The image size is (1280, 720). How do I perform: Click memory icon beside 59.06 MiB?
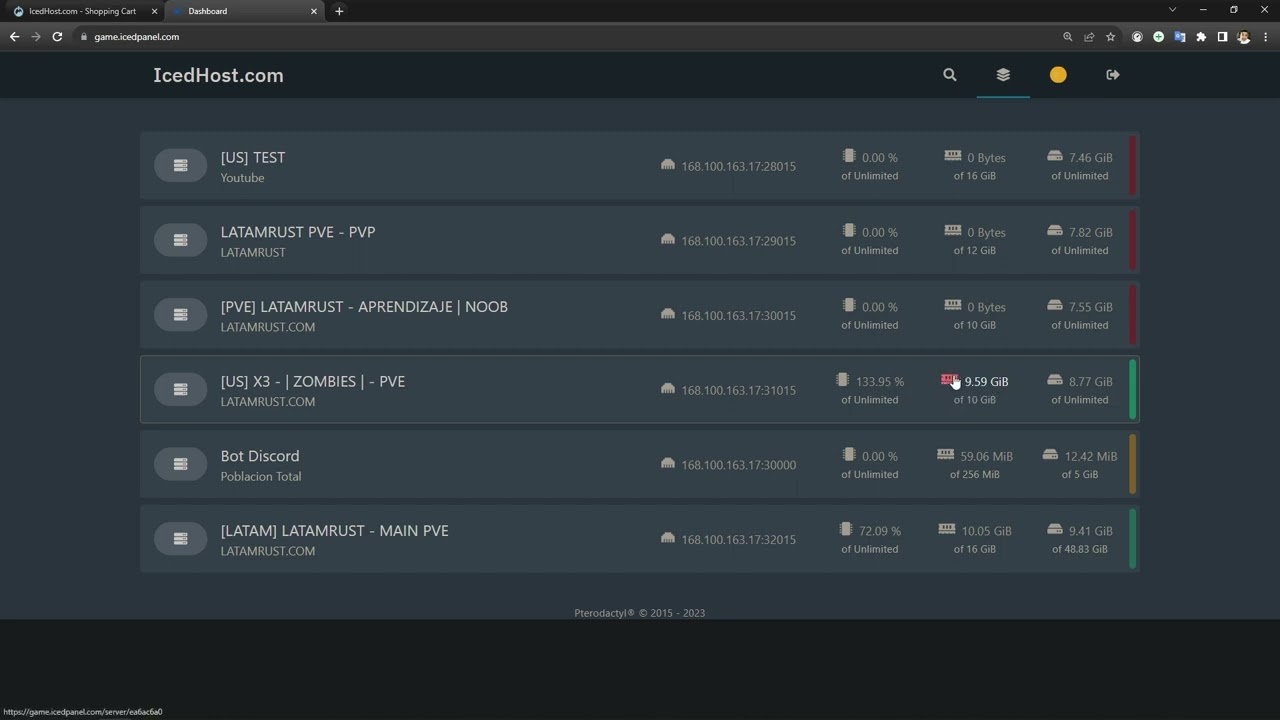(x=945, y=454)
